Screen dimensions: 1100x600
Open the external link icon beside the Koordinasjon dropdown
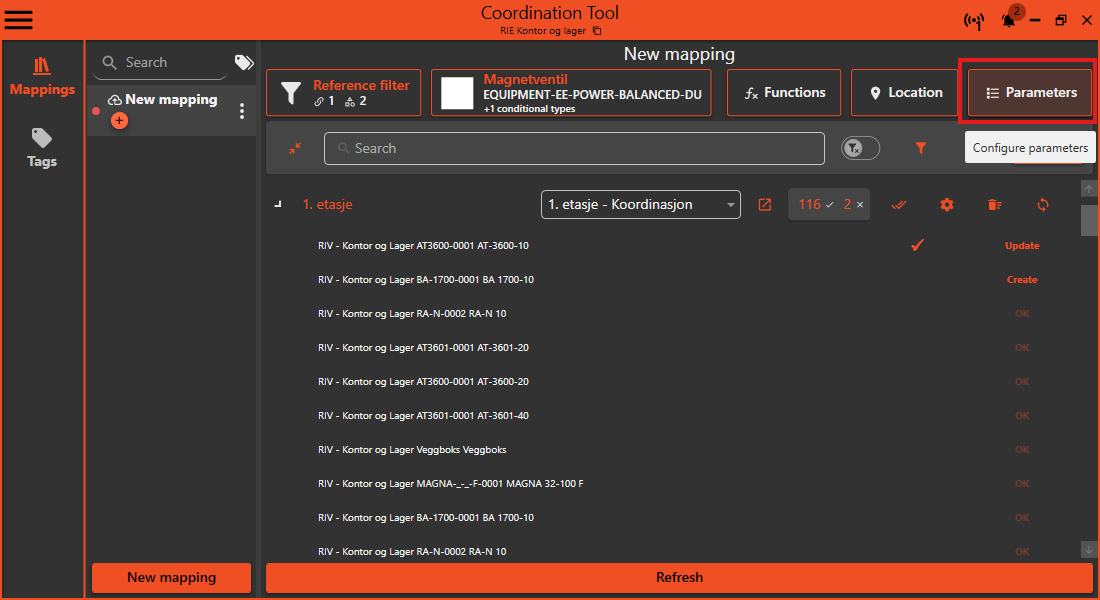point(765,204)
